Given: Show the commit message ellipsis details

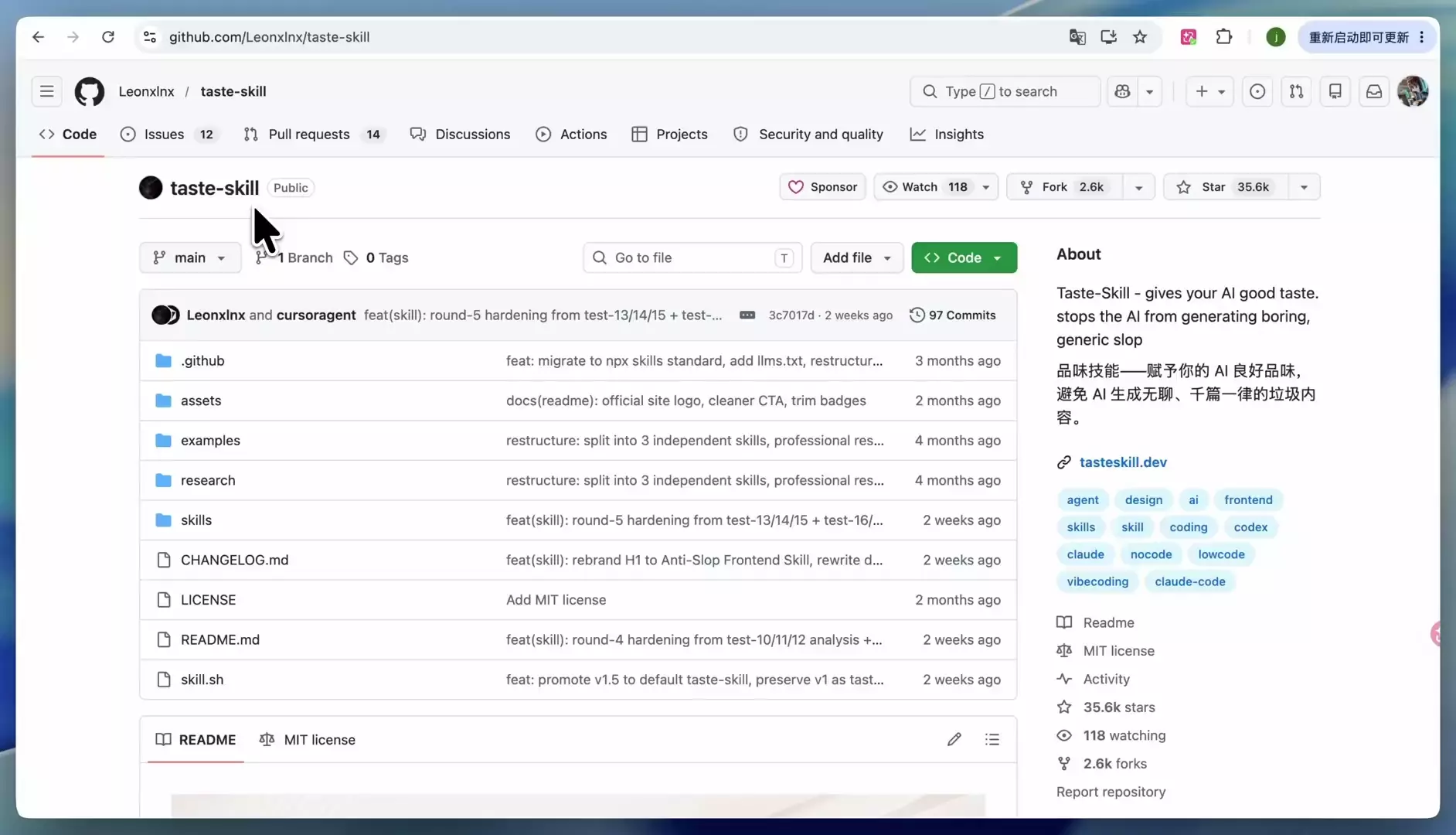Looking at the screenshot, I should (x=747, y=315).
